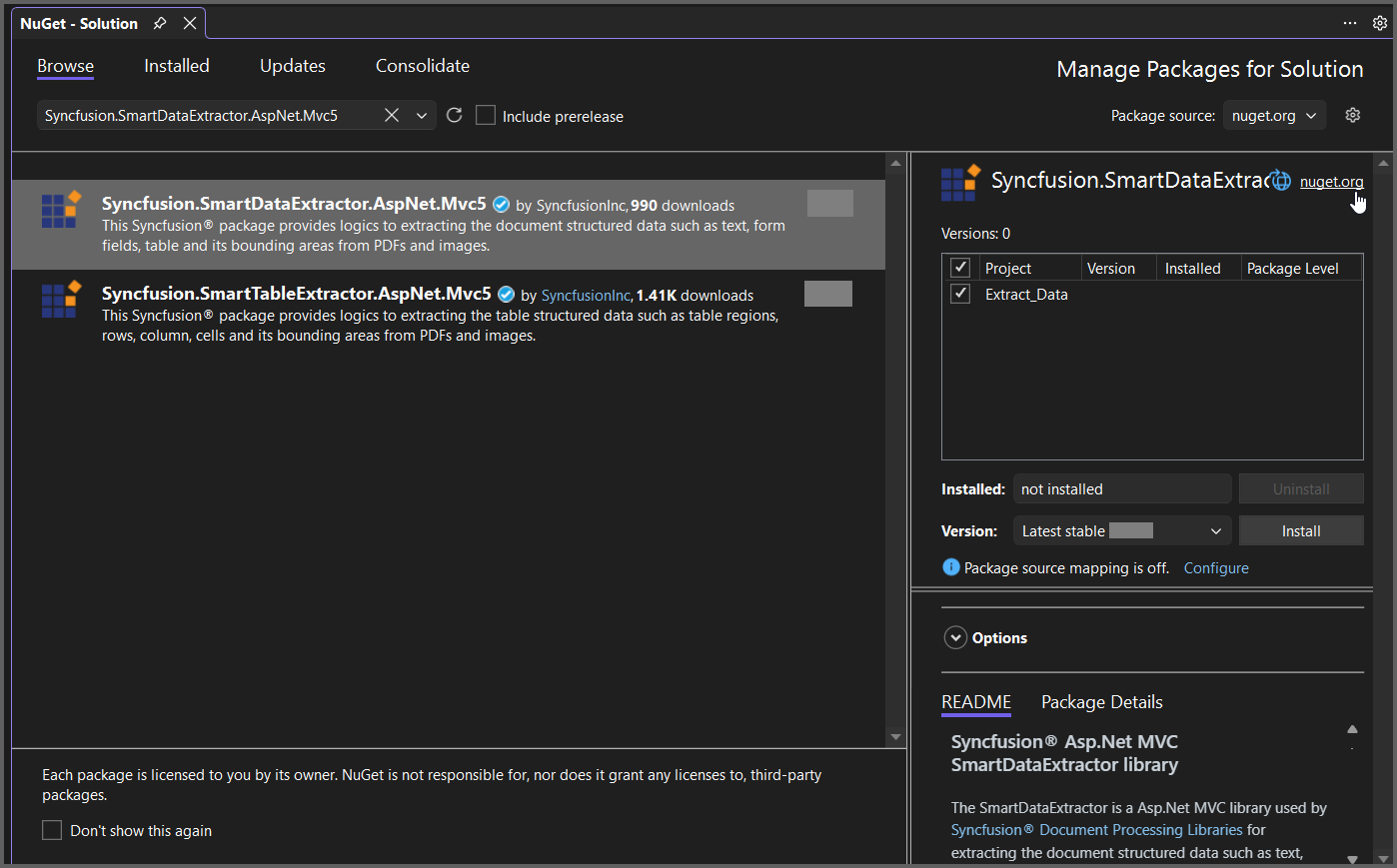
Task: Open package source settings gear
Action: pos(1353,115)
